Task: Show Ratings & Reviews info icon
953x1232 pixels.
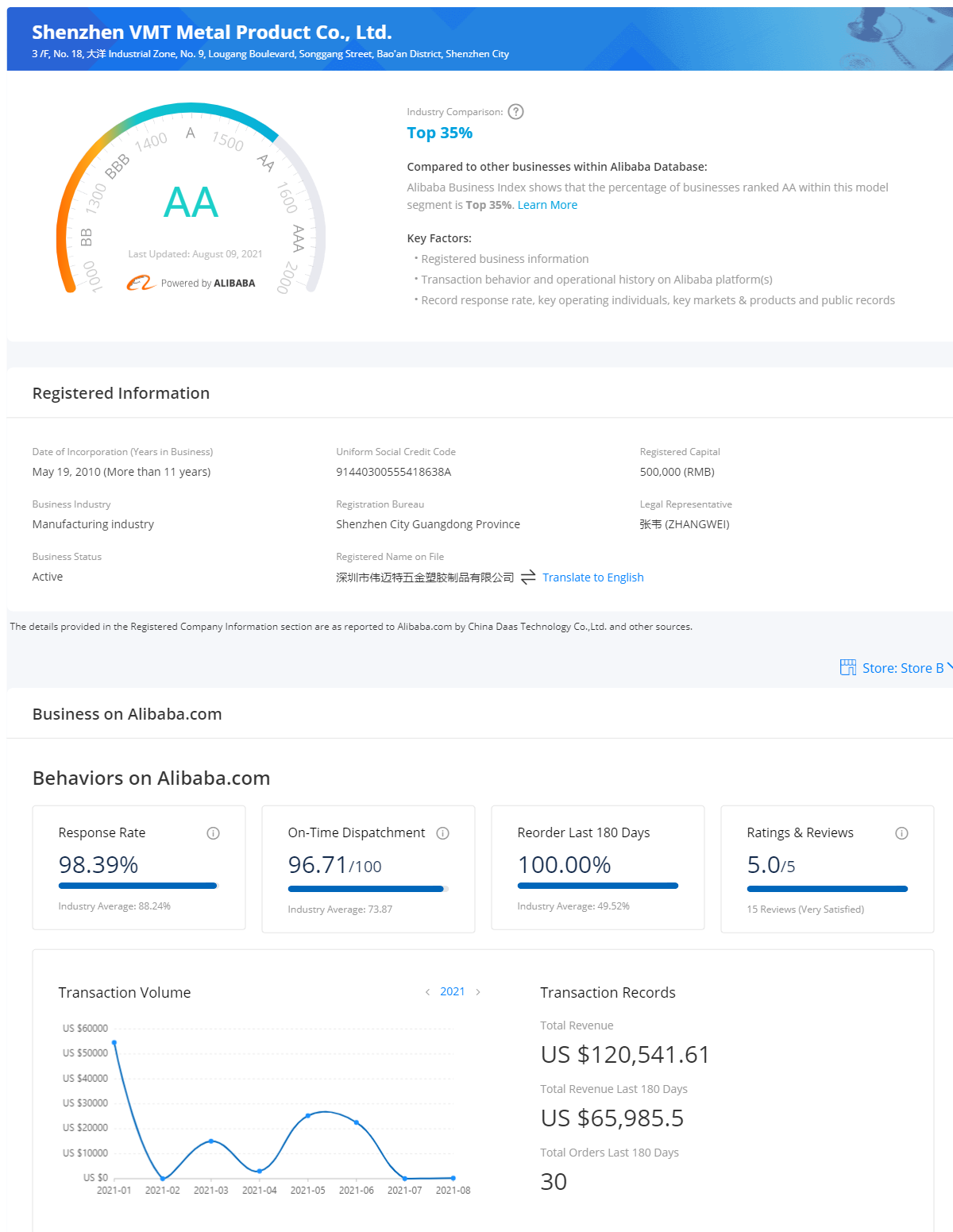Action: (901, 833)
